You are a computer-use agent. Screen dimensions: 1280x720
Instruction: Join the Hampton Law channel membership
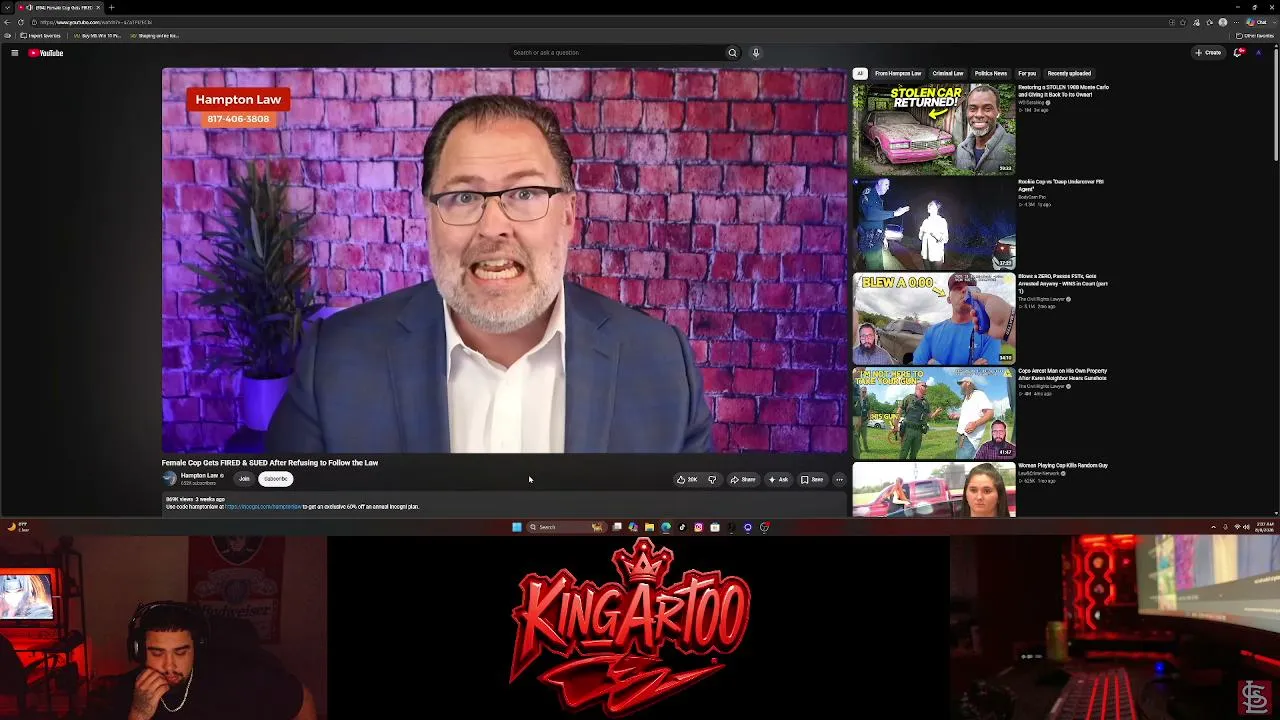[x=244, y=479]
